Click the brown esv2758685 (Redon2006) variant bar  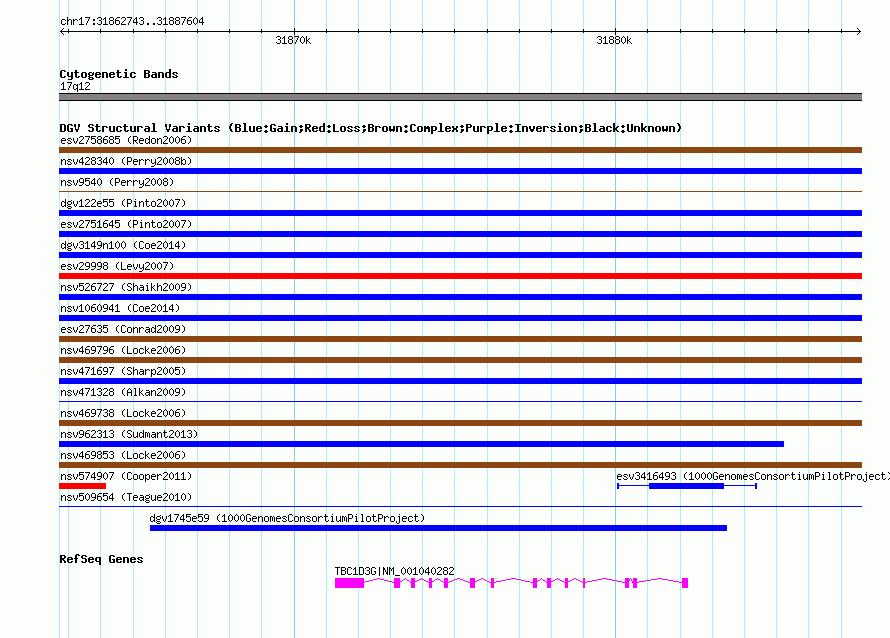[460, 150]
